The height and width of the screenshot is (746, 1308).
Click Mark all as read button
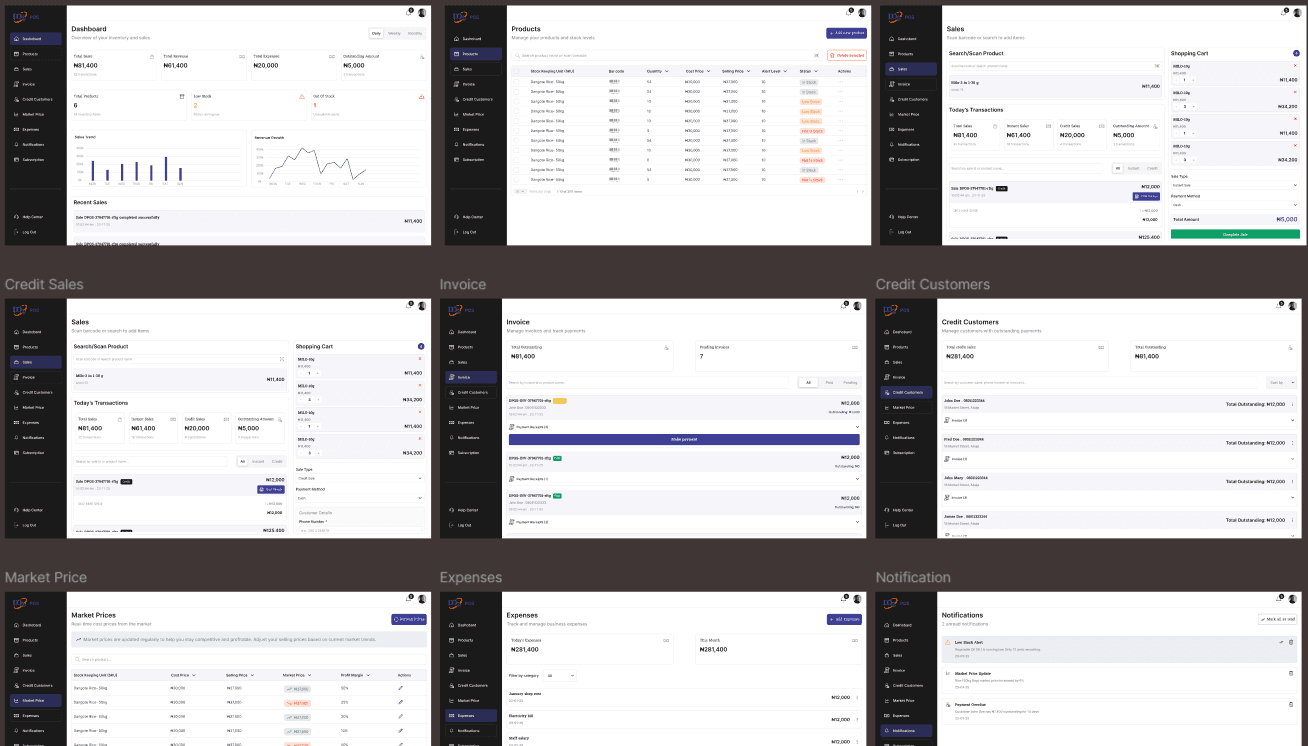(1277, 619)
